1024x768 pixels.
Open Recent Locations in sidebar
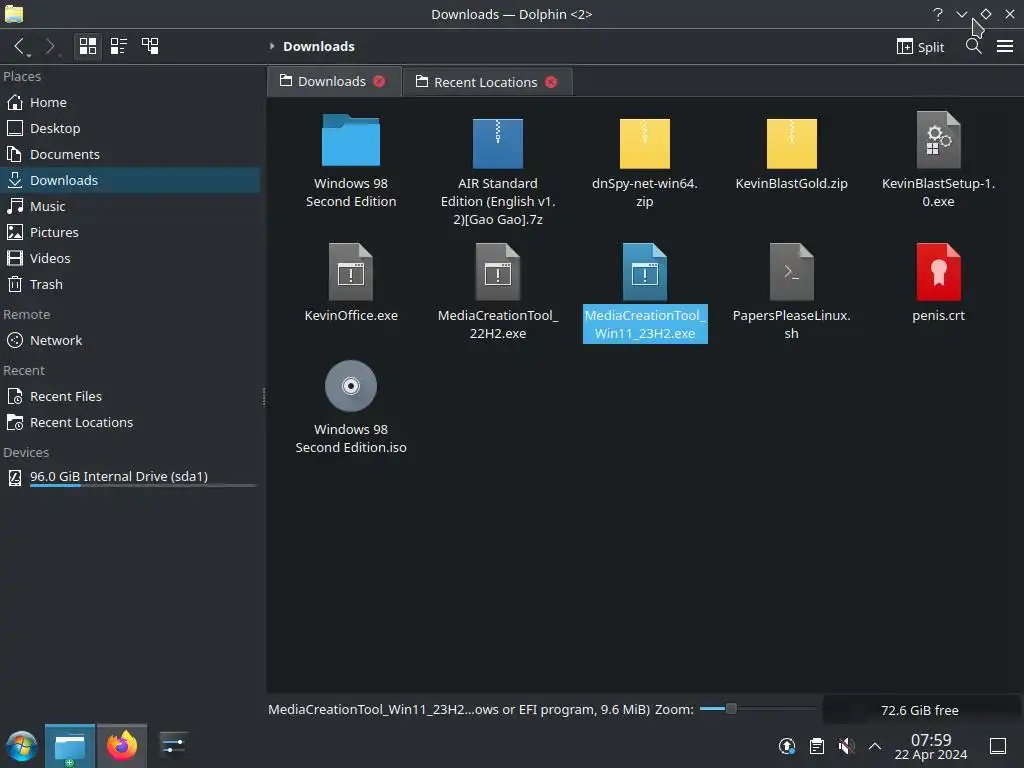(131, 423)
